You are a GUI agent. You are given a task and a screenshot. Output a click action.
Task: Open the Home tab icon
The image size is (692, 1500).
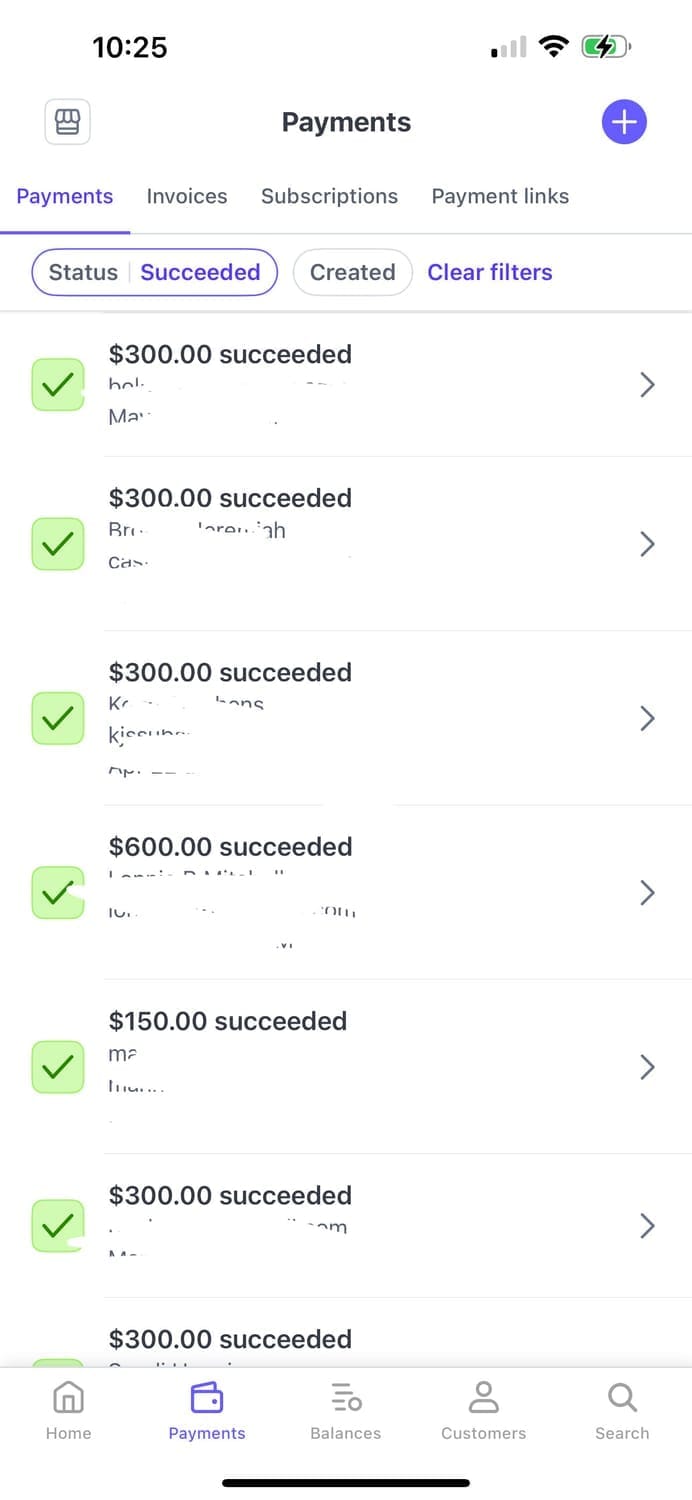[x=68, y=1397]
